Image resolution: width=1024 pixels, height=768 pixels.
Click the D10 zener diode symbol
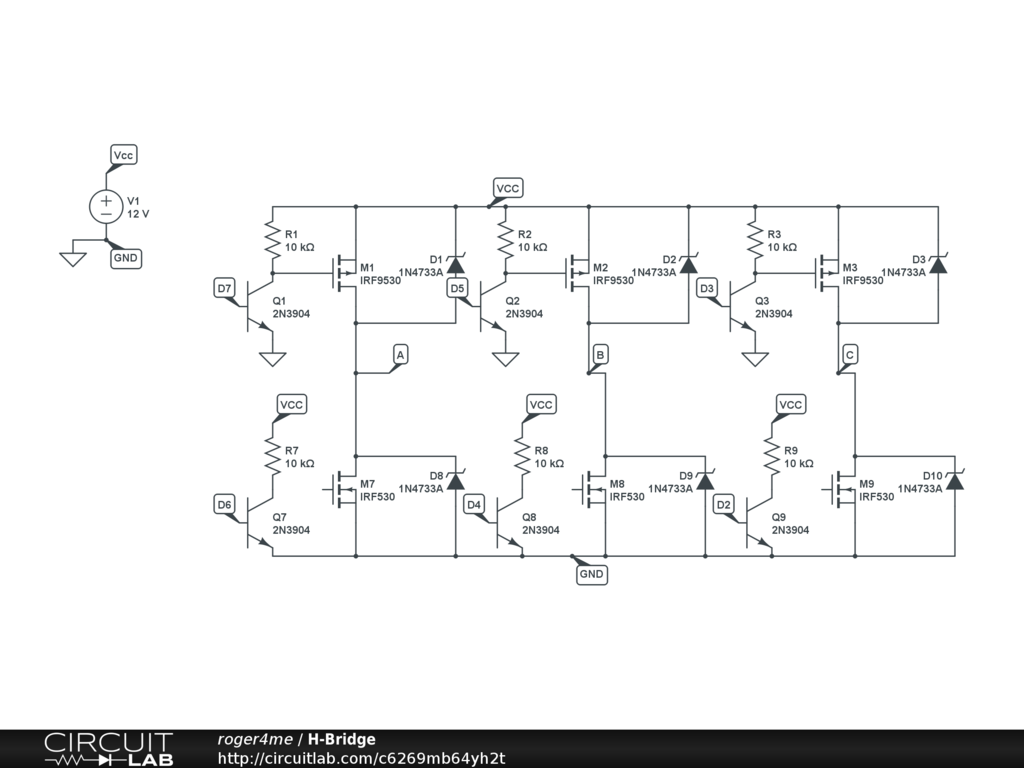(x=955, y=481)
